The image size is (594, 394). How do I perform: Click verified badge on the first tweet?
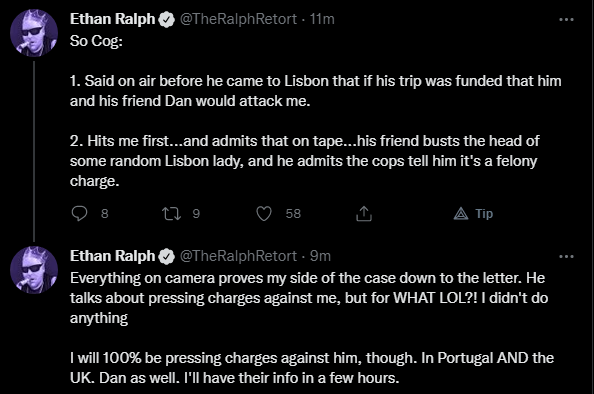(166, 19)
